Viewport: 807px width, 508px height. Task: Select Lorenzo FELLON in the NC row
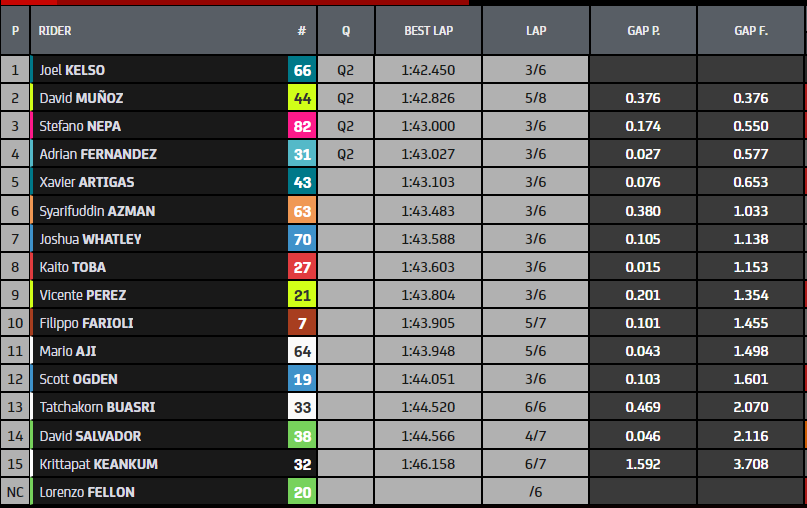pos(86,492)
